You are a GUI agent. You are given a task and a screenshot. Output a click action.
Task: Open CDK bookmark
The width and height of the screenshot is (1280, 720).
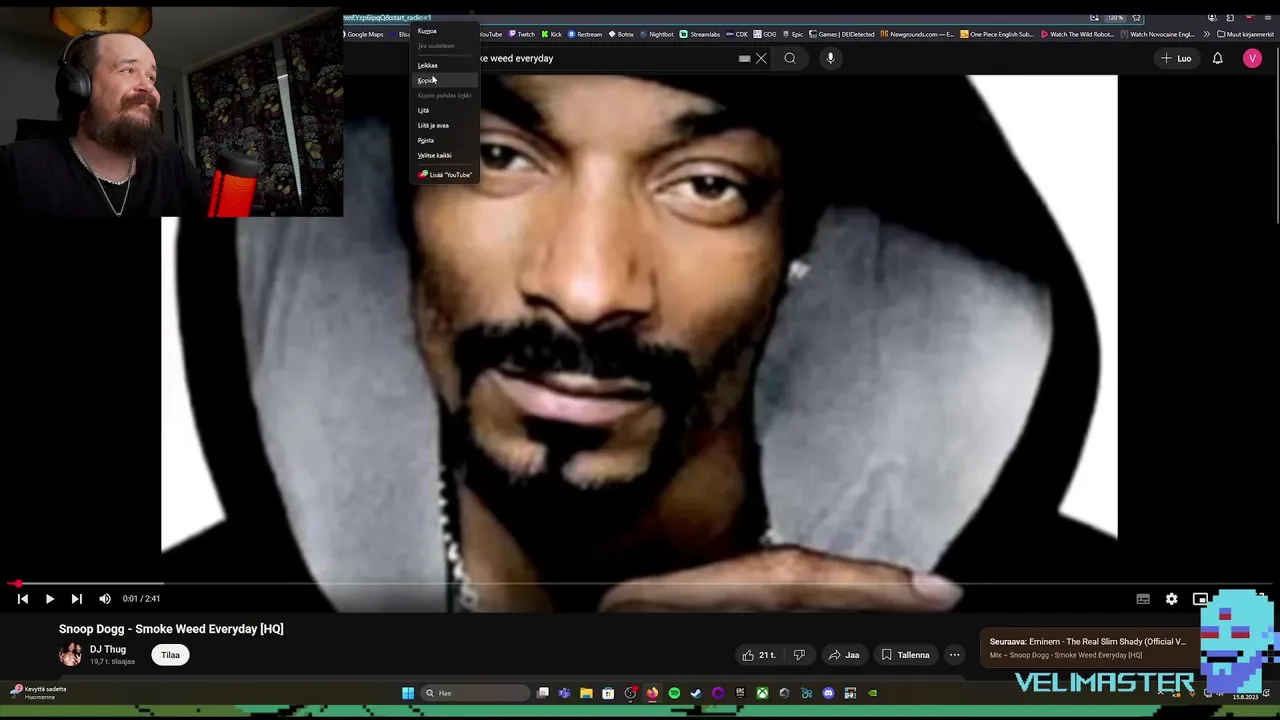pos(738,34)
